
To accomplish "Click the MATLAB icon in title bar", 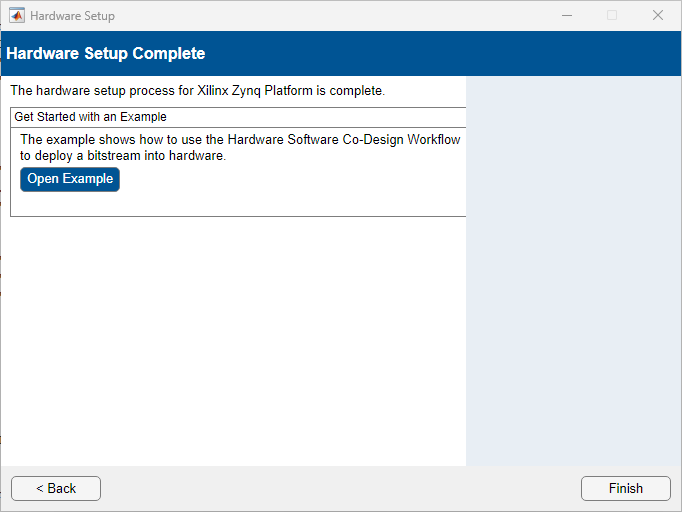I will coord(17,16).
